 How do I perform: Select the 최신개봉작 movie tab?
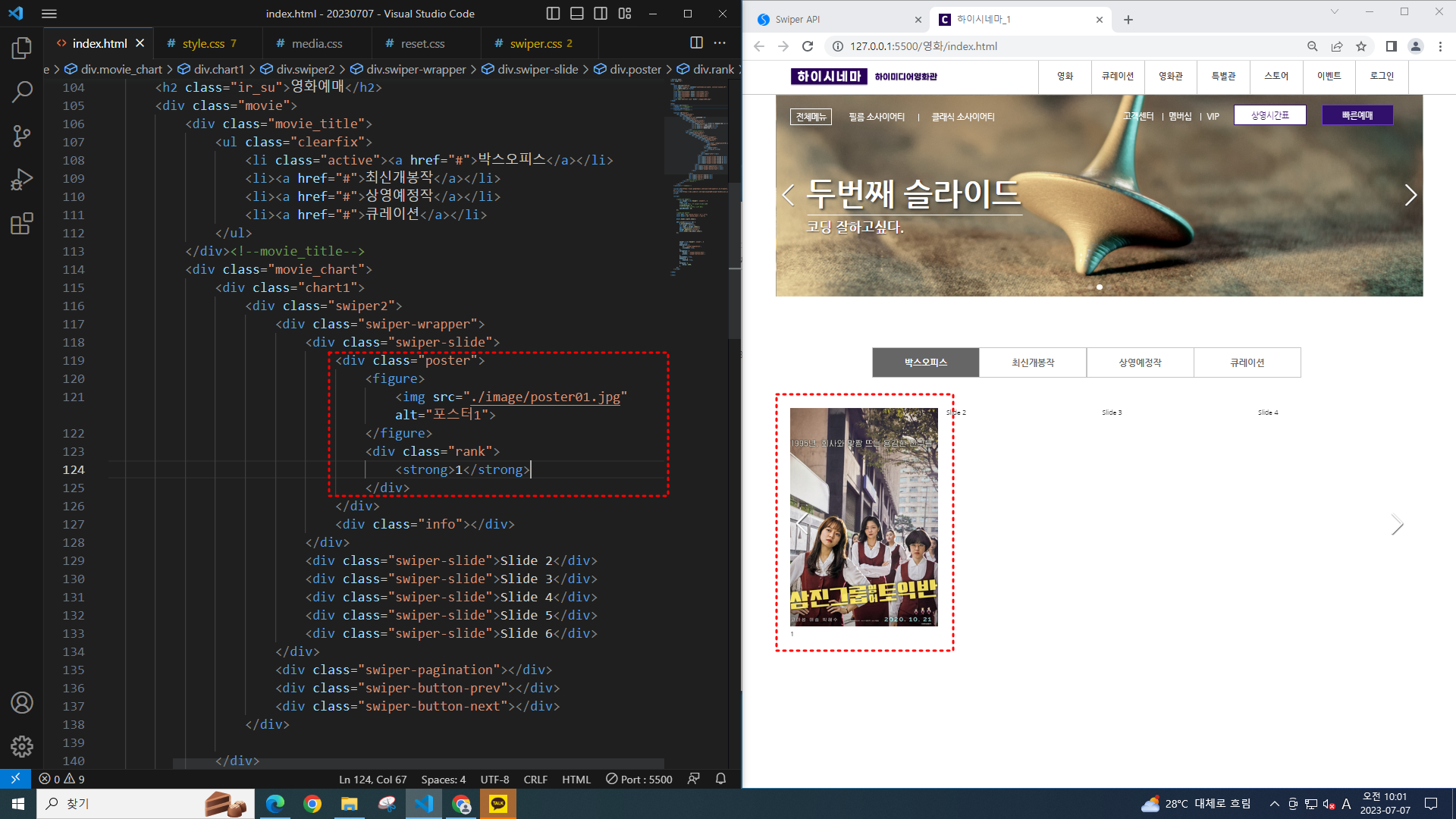pyautogui.click(x=1032, y=362)
